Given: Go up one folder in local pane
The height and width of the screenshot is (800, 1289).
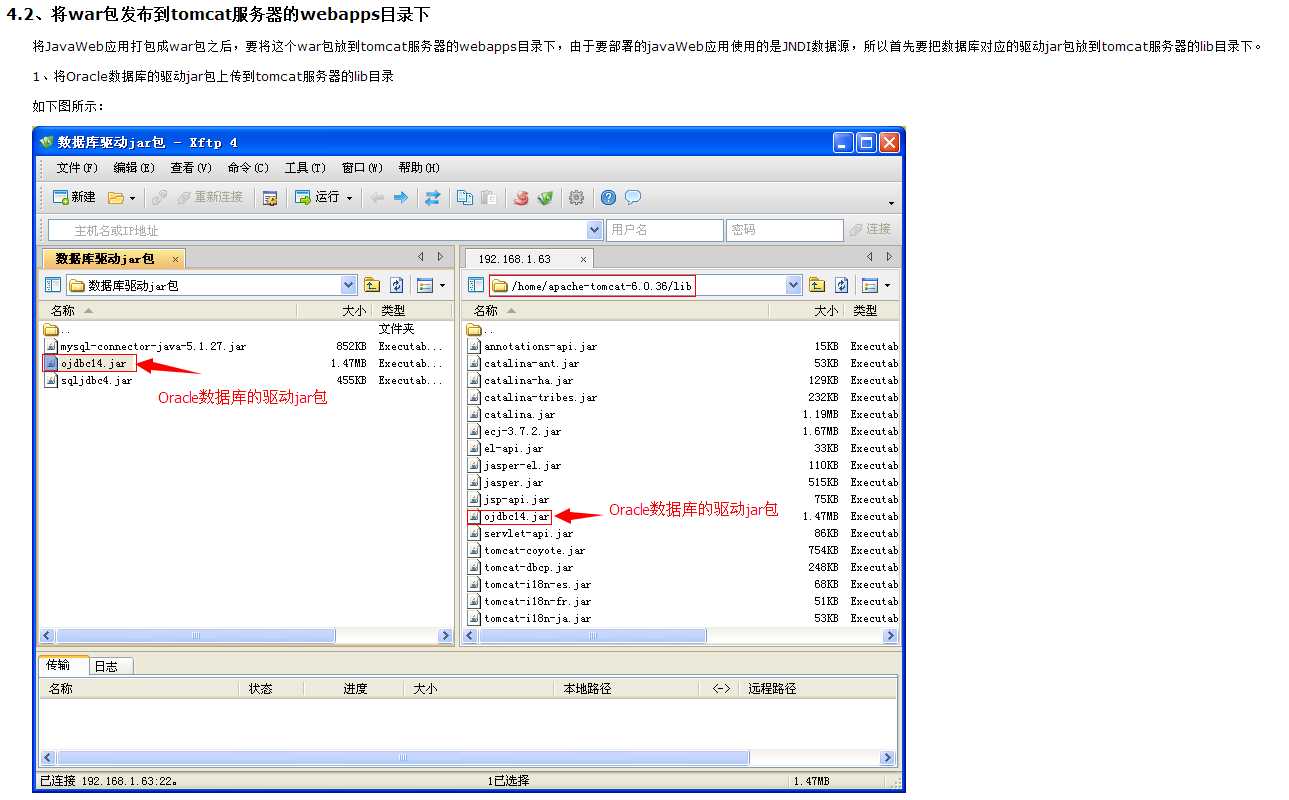Looking at the screenshot, I should (x=372, y=285).
